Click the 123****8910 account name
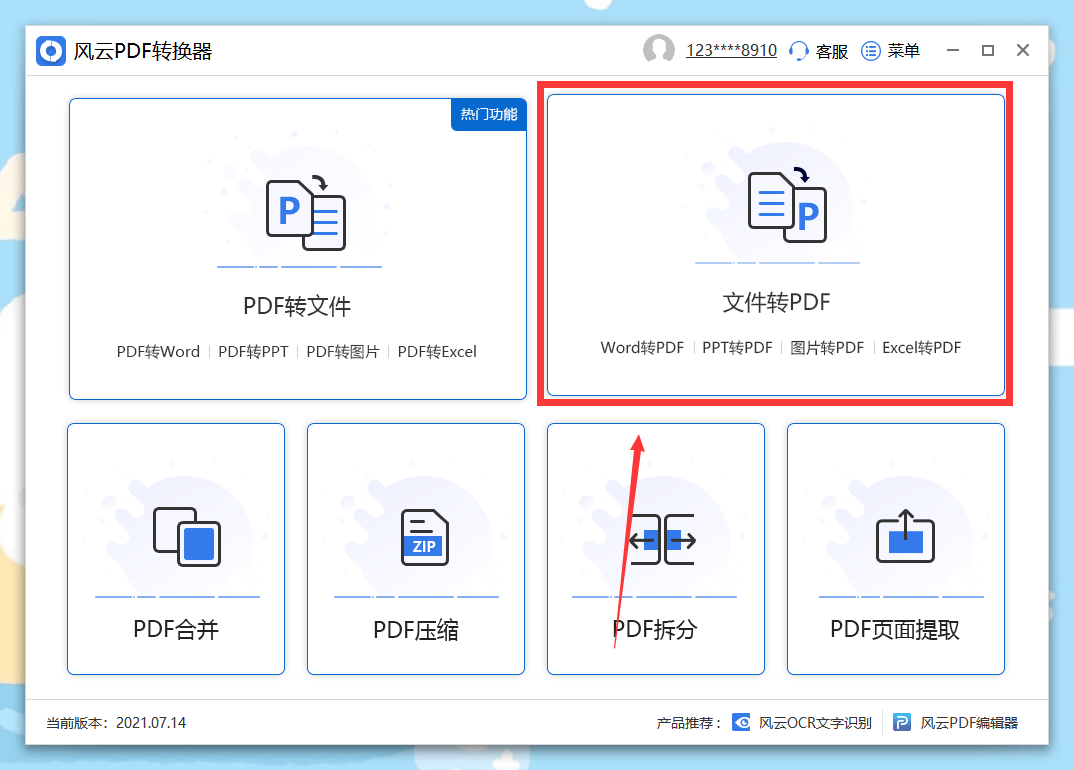Viewport: 1074px width, 770px height. click(x=730, y=49)
